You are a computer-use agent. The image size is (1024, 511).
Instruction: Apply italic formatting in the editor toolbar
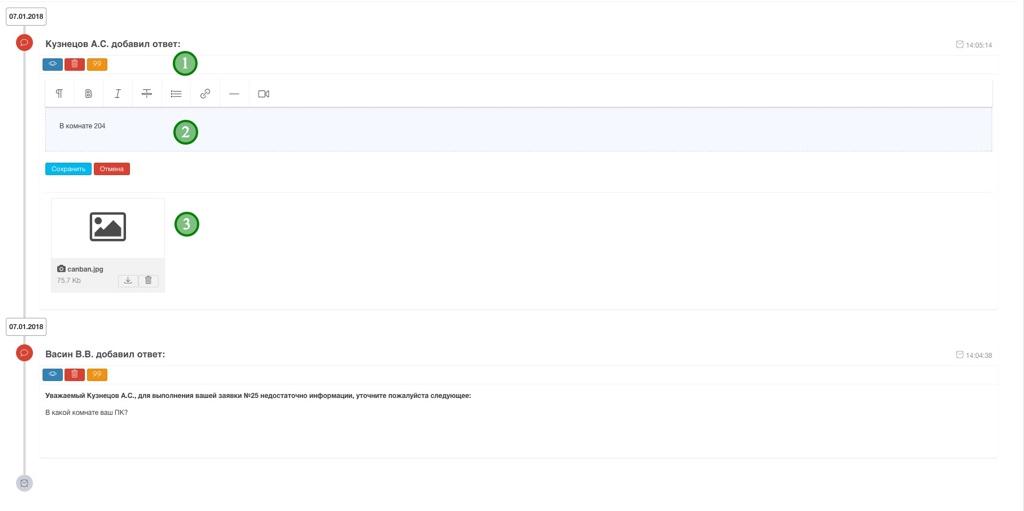click(117, 94)
